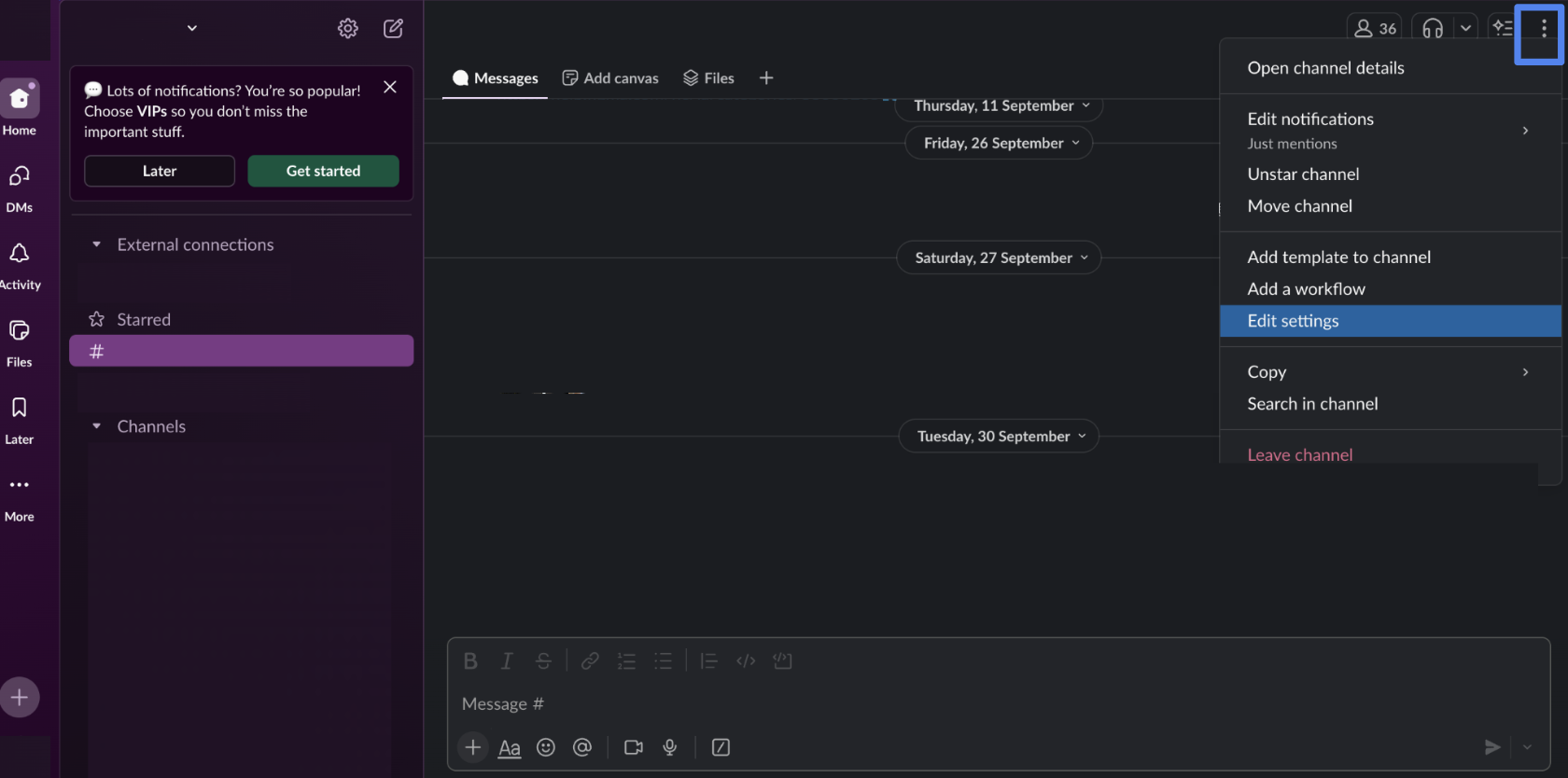Open the emoji picker

coord(546,747)
